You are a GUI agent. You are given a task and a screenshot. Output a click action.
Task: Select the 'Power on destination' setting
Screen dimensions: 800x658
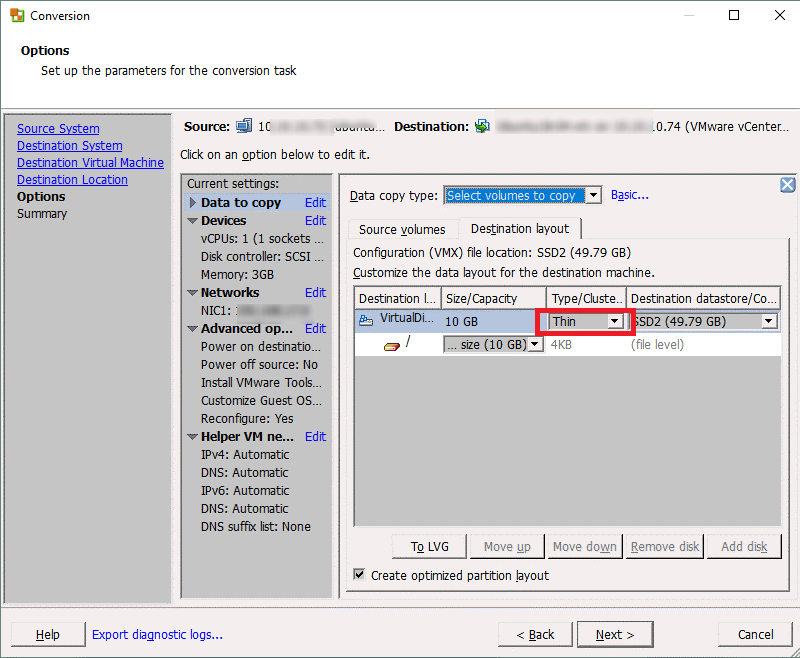261,347
